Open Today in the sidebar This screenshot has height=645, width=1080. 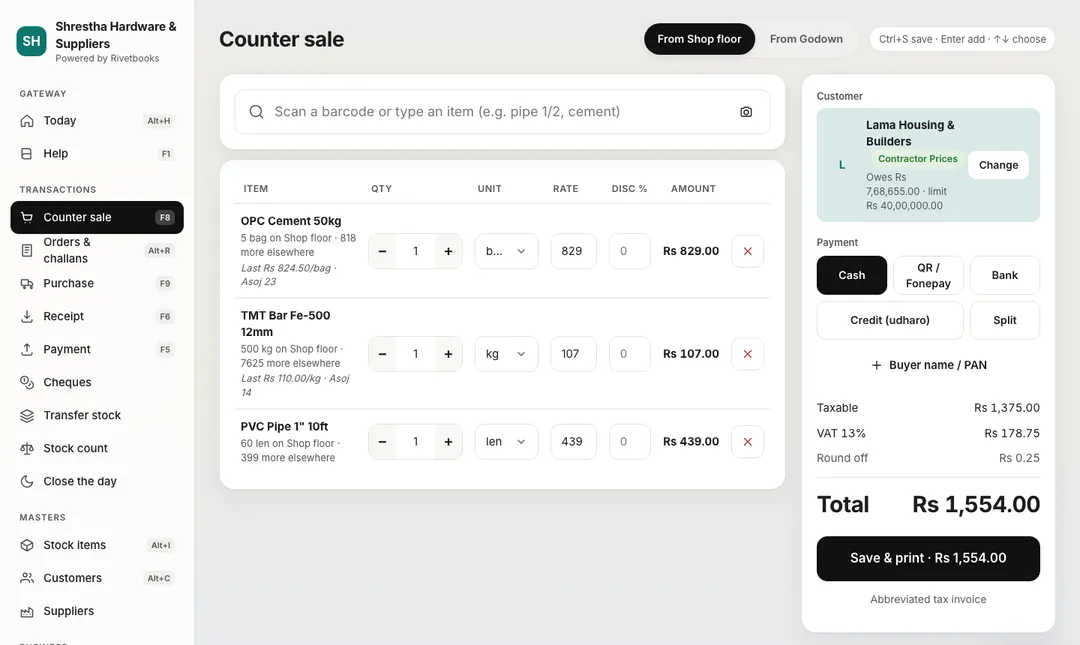(x=97, y=121)
